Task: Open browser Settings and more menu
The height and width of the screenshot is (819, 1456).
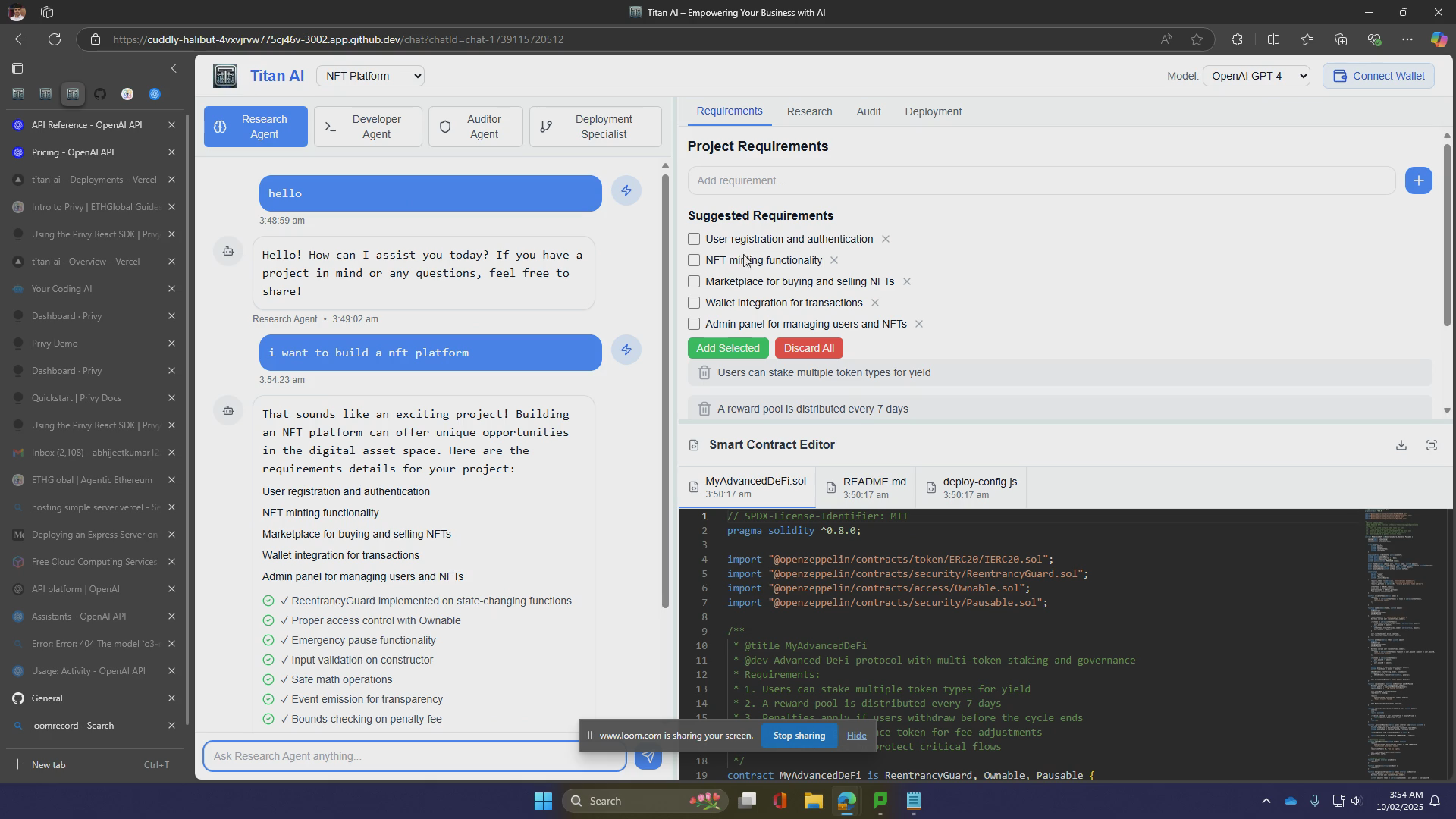Action: pos(1407,39)
